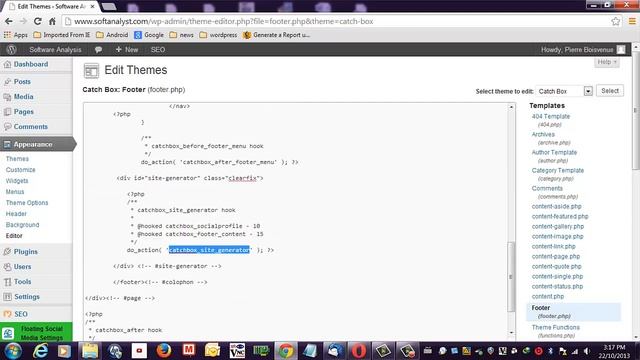Bookmark this page with the star icon
This screenshot has width=640, height=360.
(x=616, y=21)
